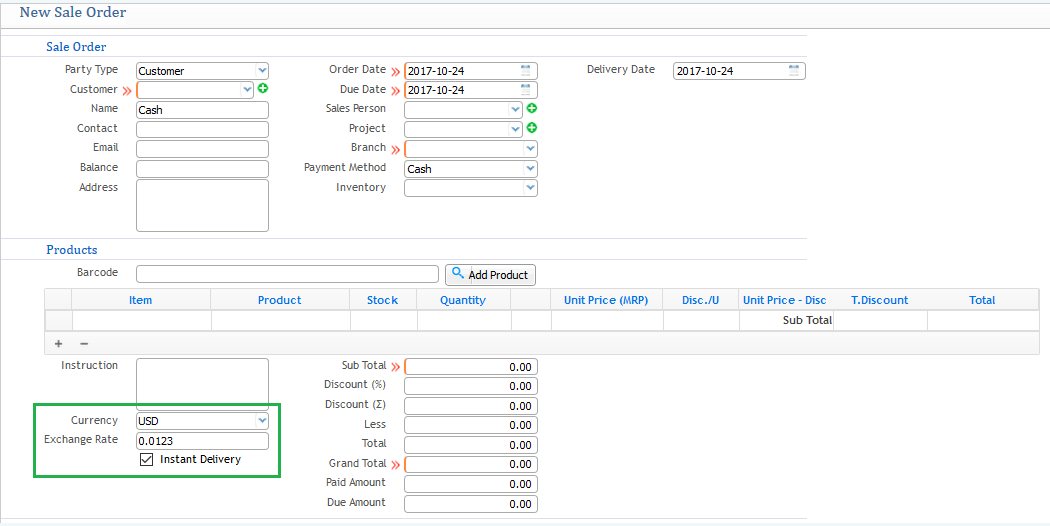Click the Balance field
This screenshot has height=526, width=1050.
(202, 168)
